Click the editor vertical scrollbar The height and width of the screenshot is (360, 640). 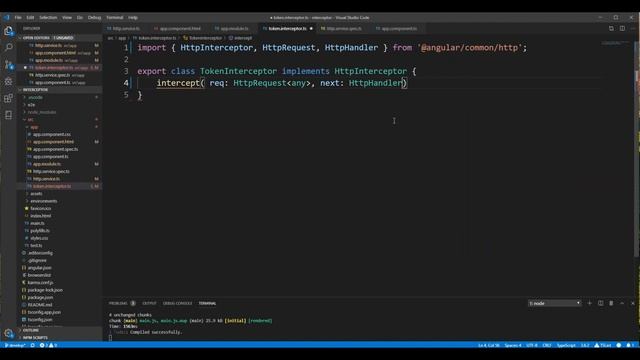(x=637, y=149)
